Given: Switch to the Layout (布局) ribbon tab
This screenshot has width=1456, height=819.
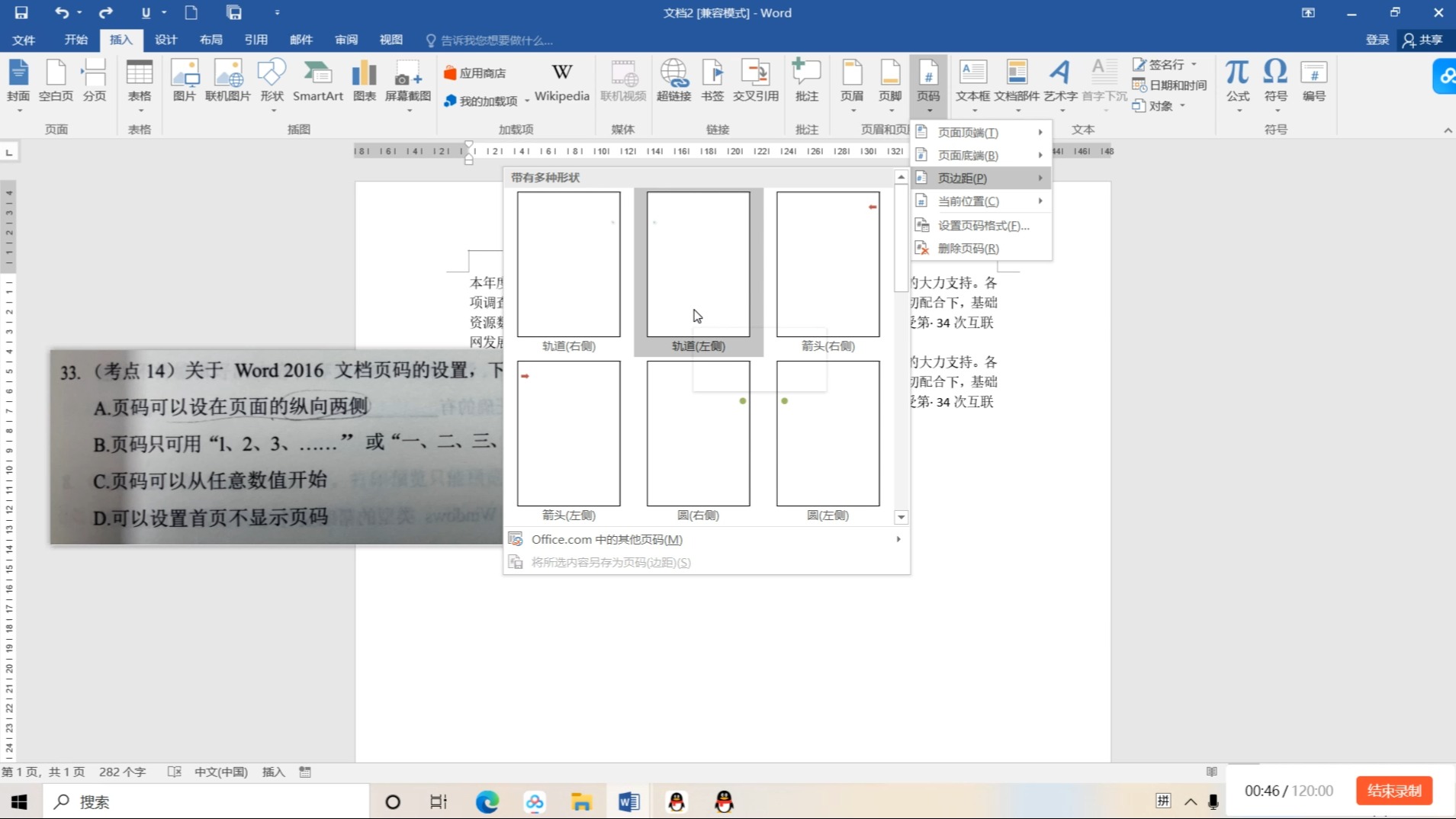Looking at the screenshot, I should [211, 40].
